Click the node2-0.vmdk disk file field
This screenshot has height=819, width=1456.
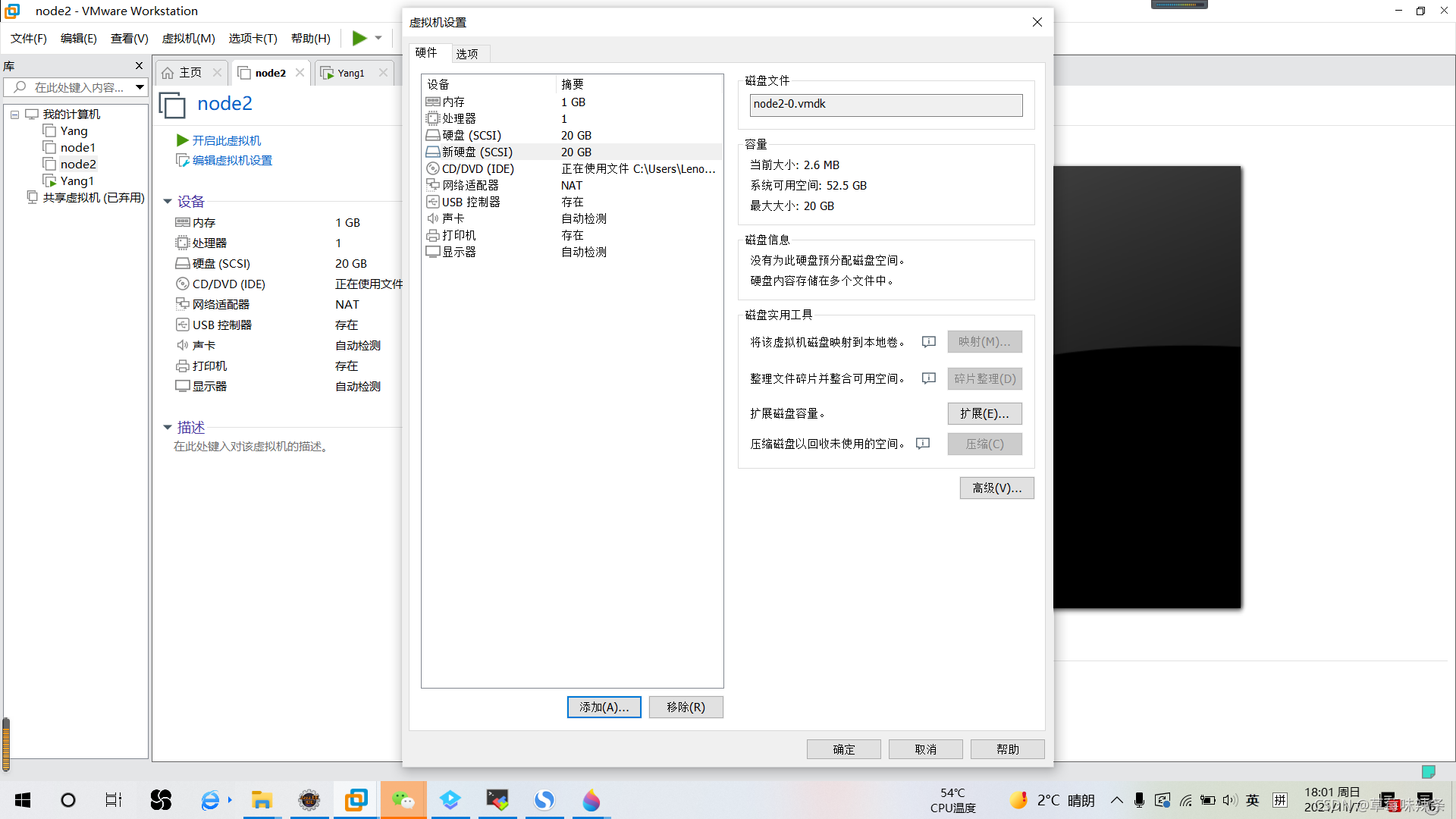coord(886,105)
